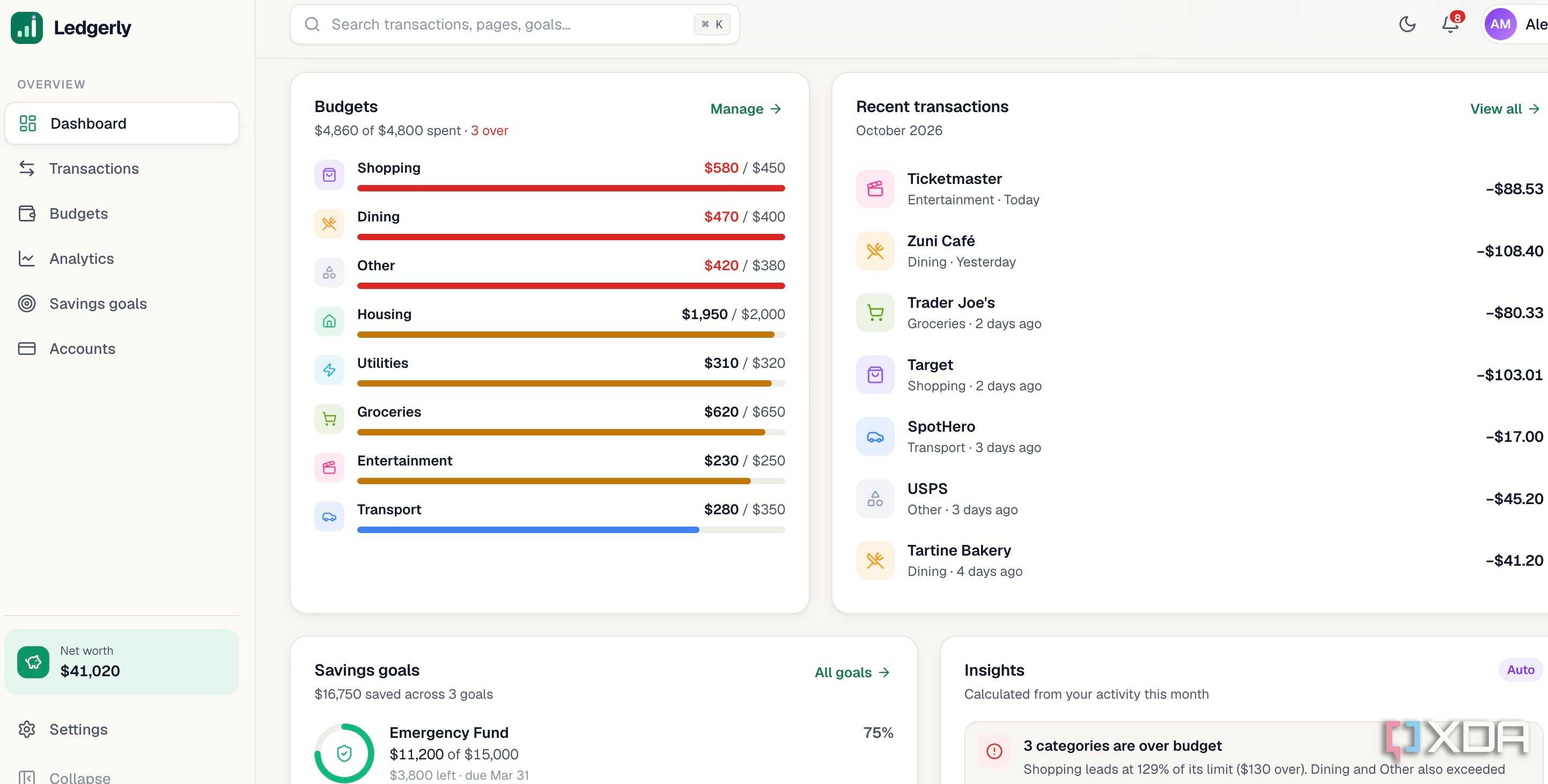Click the Emergency Fund progress ring
1548x784 pixels.
pos(344,753)
